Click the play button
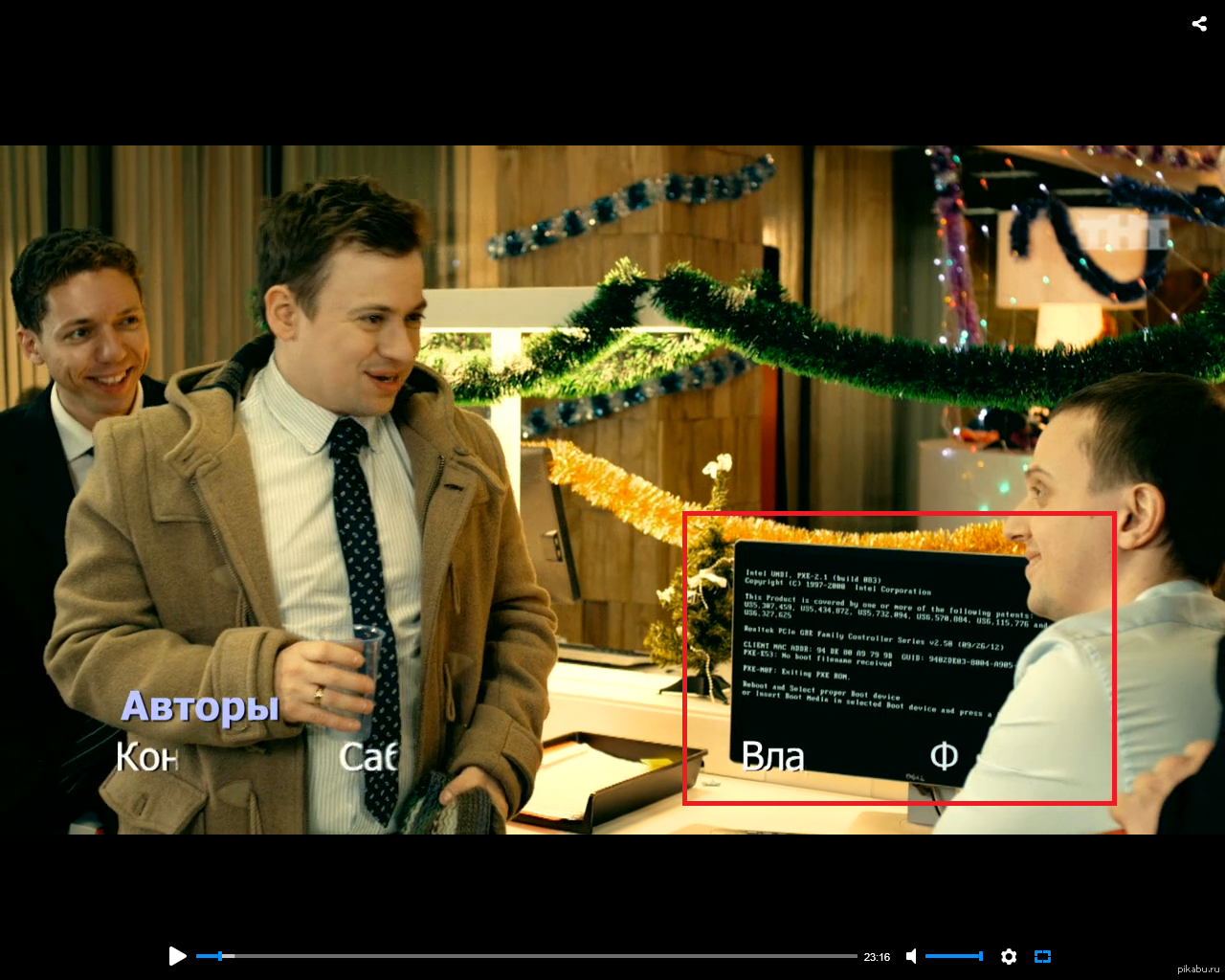Viewport: 1225px width, 980px height. click(177, 956)
